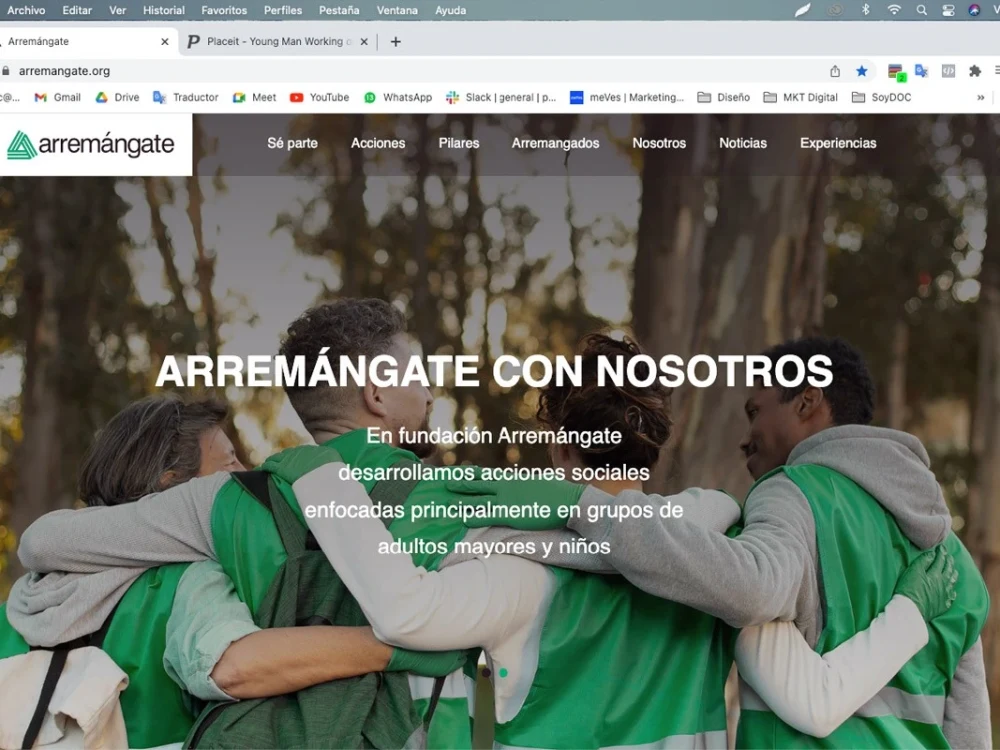
Task: Open a new tab with the plus button
Action: tap(395, 41)
